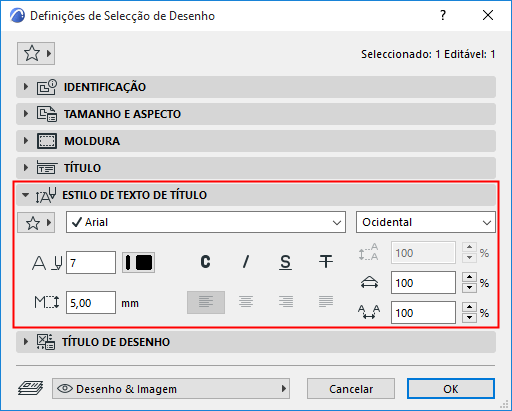Open the pen color swatch picker
512x411 pixels.
pyautogui.click(x=138, y=262)
